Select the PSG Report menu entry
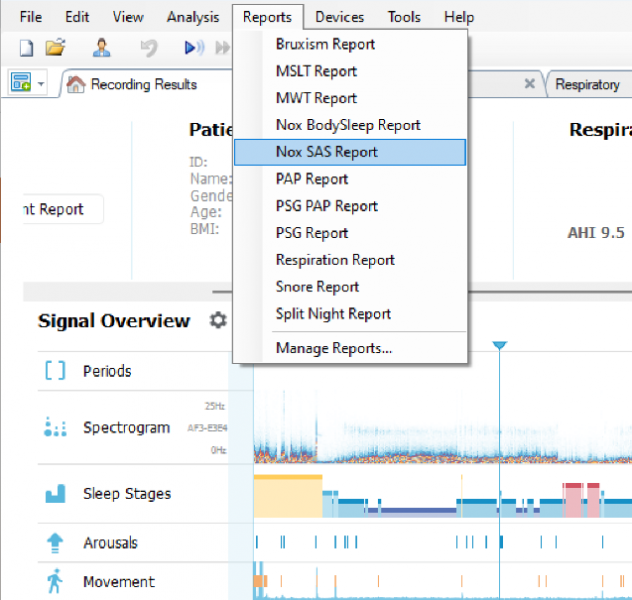 pyautogui.click(x=312, y=233)
